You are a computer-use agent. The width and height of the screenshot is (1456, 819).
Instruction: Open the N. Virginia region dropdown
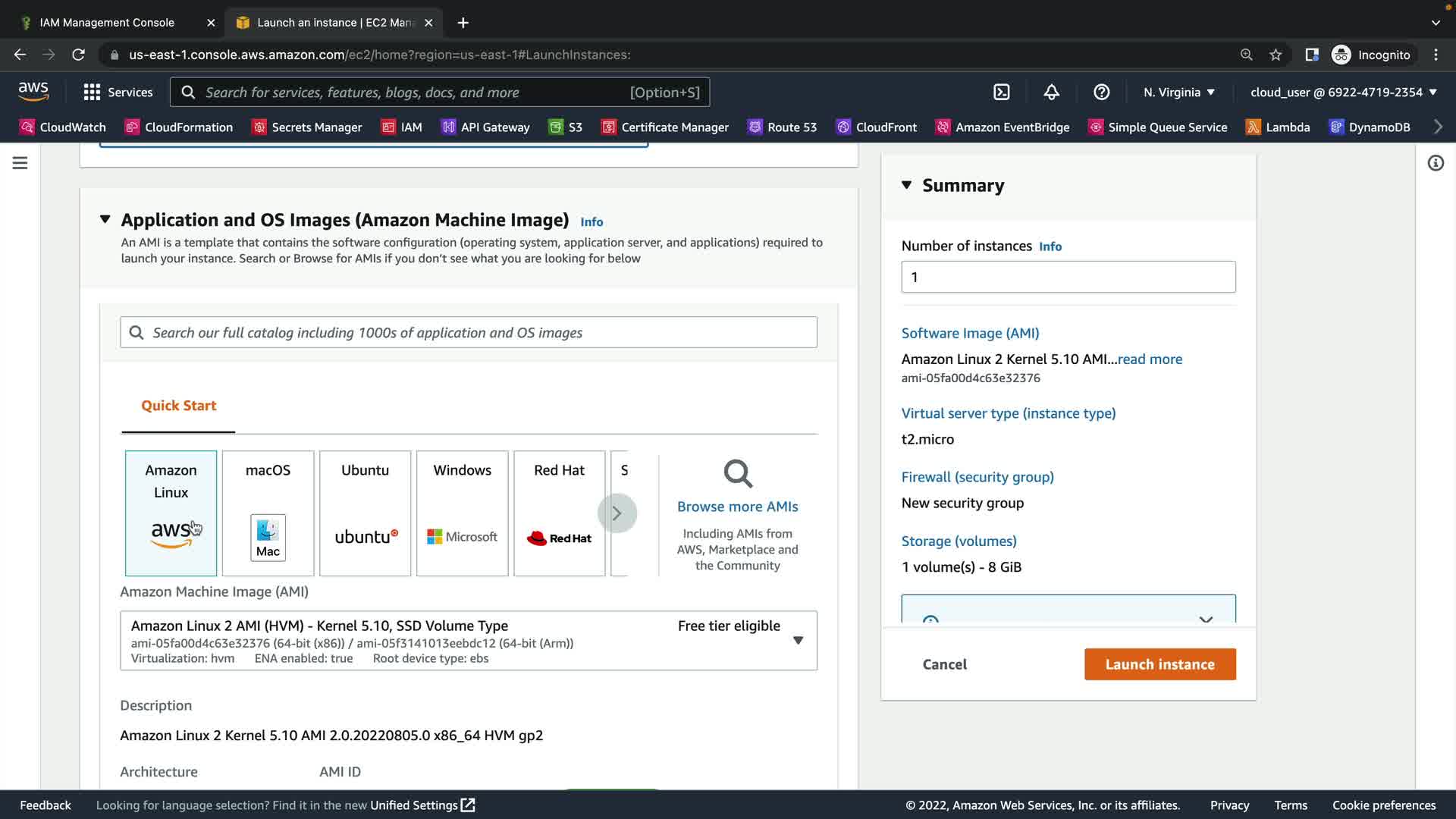click(1179, 92)
